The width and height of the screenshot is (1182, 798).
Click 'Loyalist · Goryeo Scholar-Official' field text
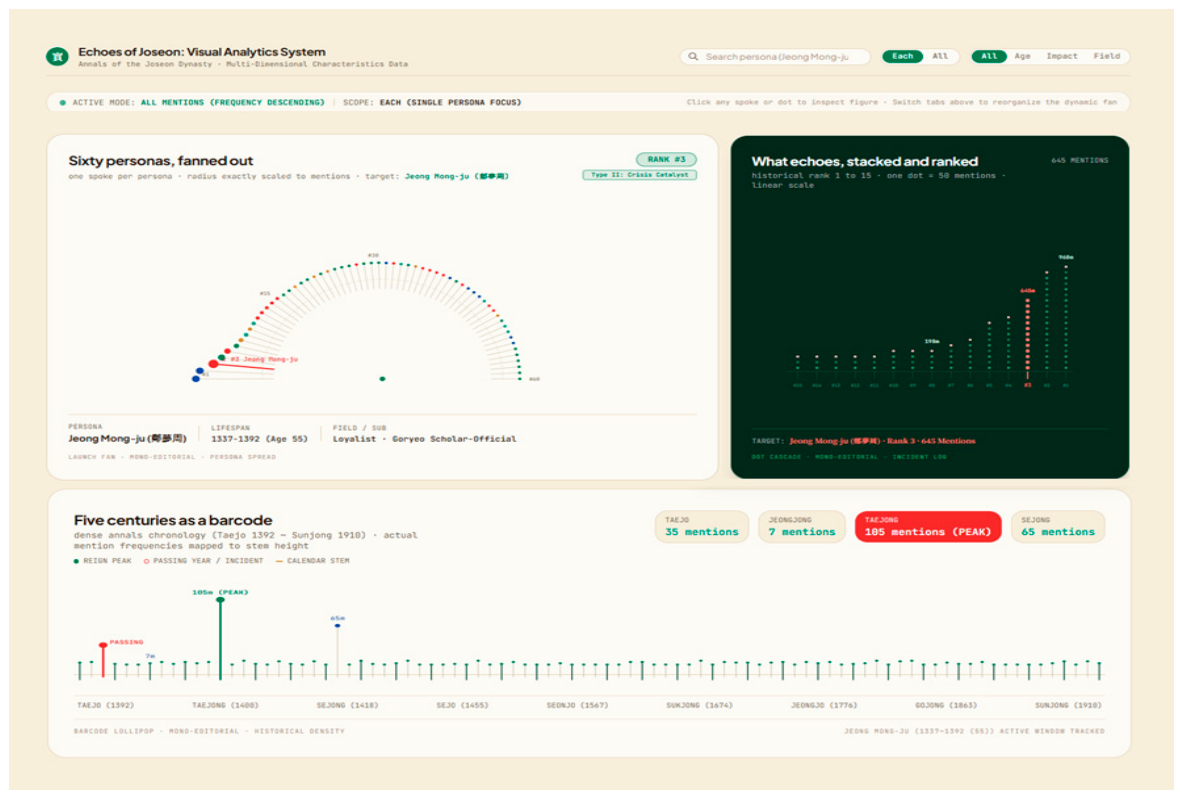click(424, 439)
